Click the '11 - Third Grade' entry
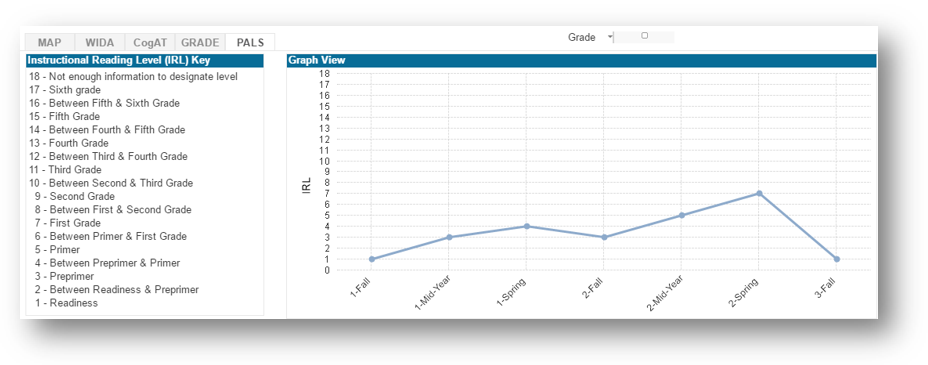928x365 pixels. [66, 170]
